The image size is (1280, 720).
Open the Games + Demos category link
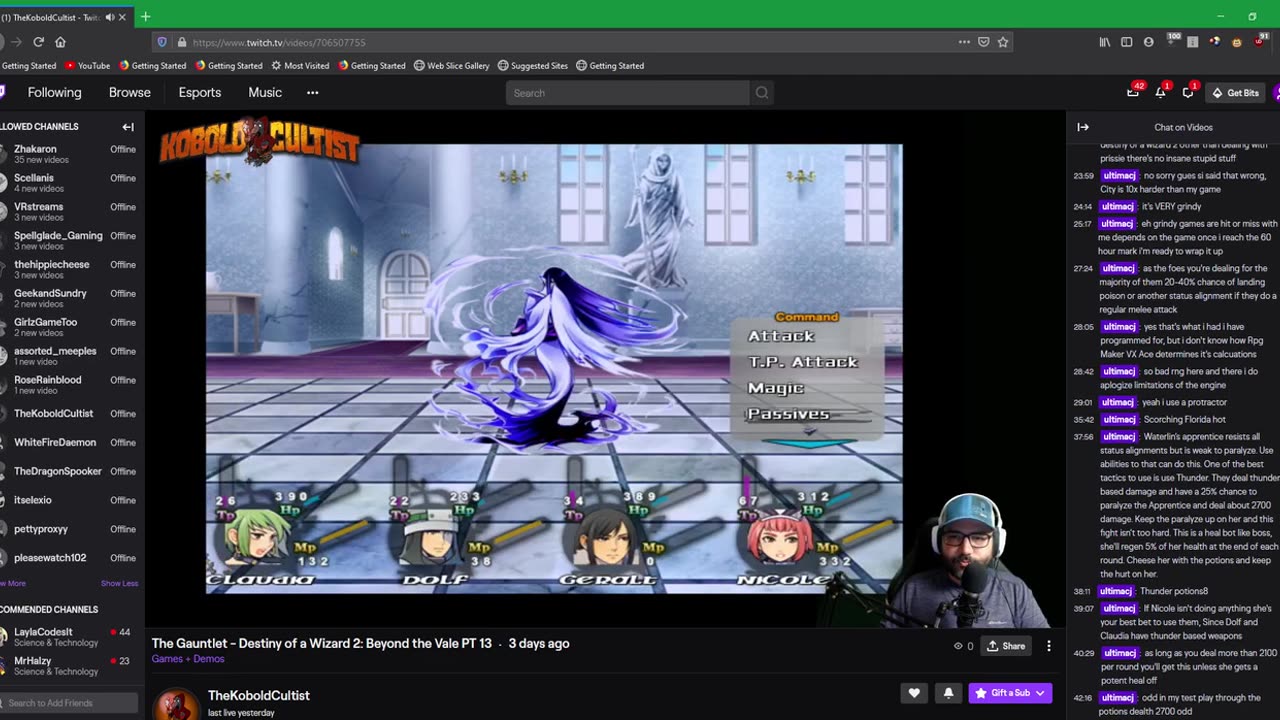(x=188, y=659)
